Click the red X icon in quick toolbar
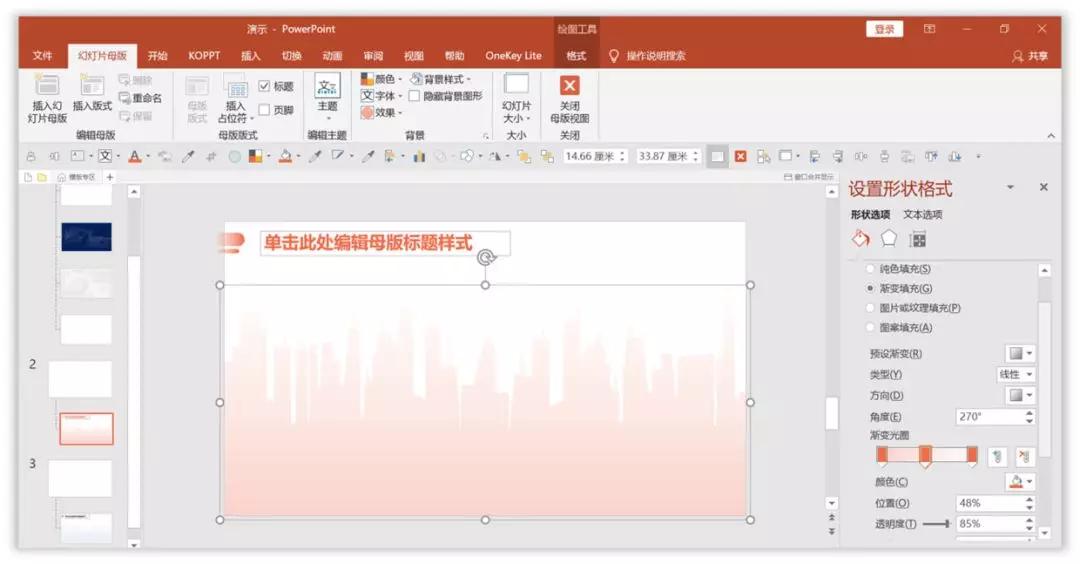Image resolution: width=1080 pixels, height=564 pixels. [740, 156]
